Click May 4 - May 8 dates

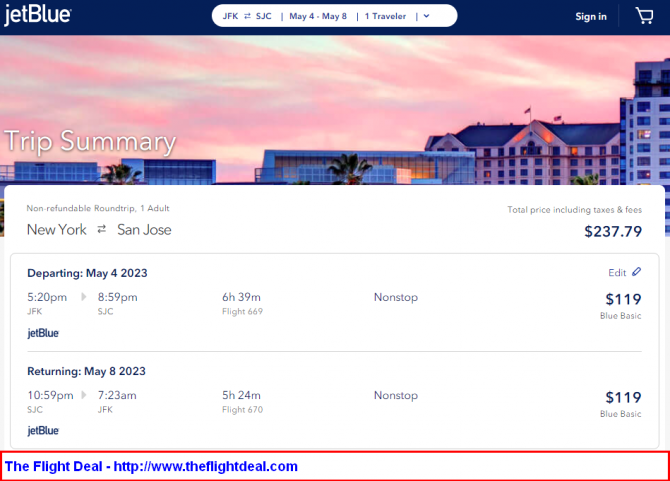point(318,16)
